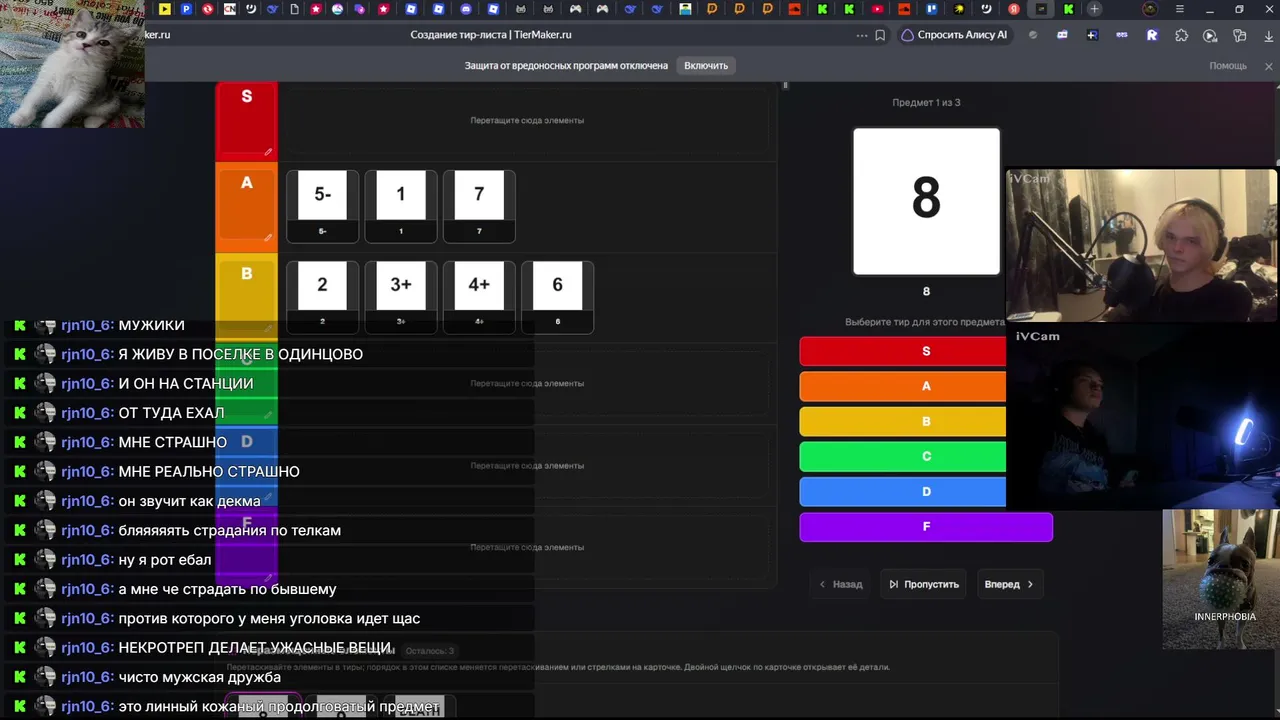1280x720 pixels.
Task: Select the 7 card in tier A
Action: (x=479, y=206)
